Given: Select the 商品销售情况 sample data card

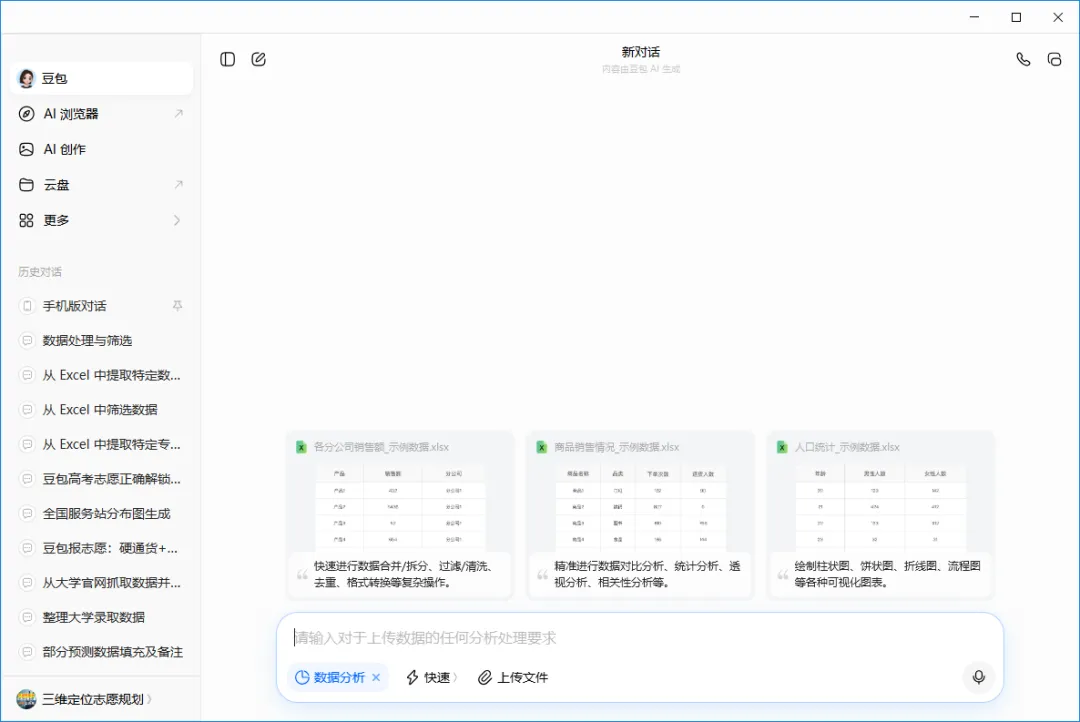Looking at the screenshot, I should 641,515.
